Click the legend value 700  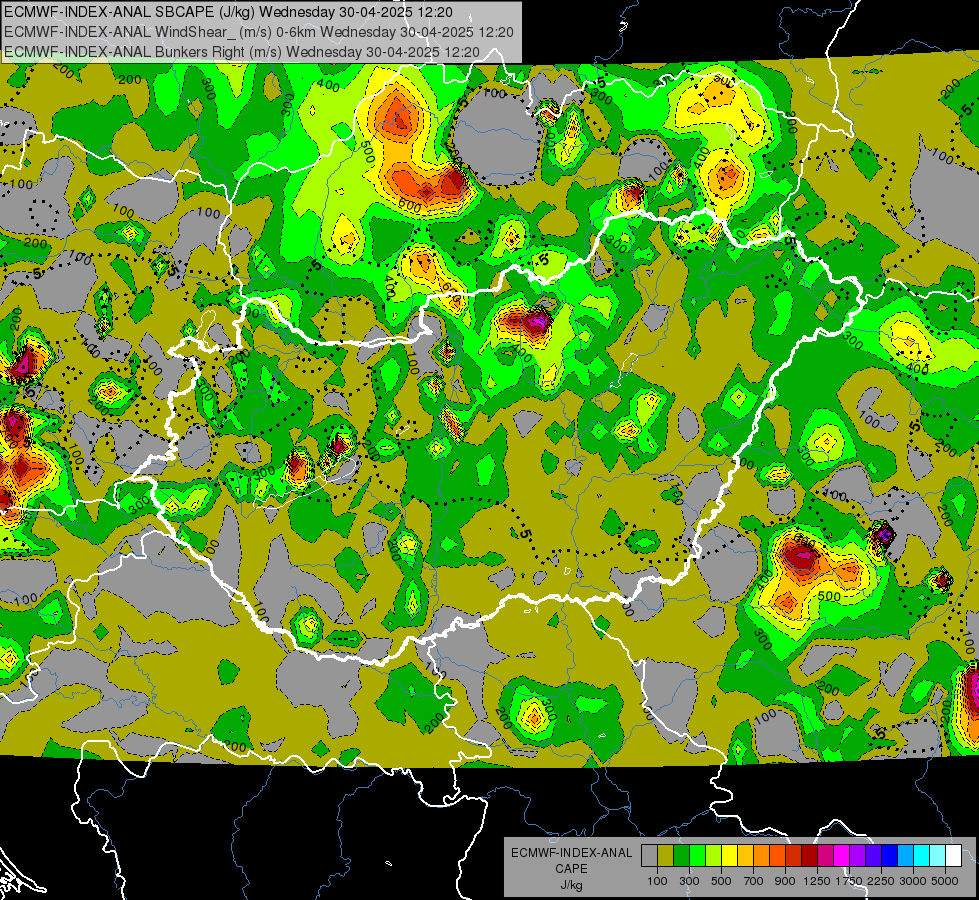click(754, 881)
